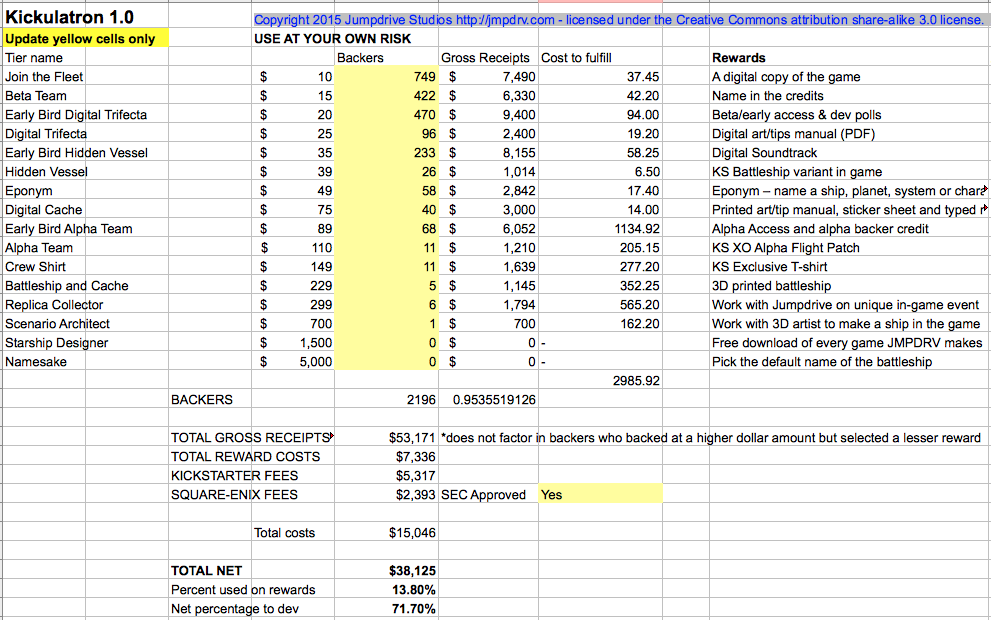This screenshot has height=620, width=991.
Task: Select the 'Update yellow cells only' cell
Action: [84, 39]
